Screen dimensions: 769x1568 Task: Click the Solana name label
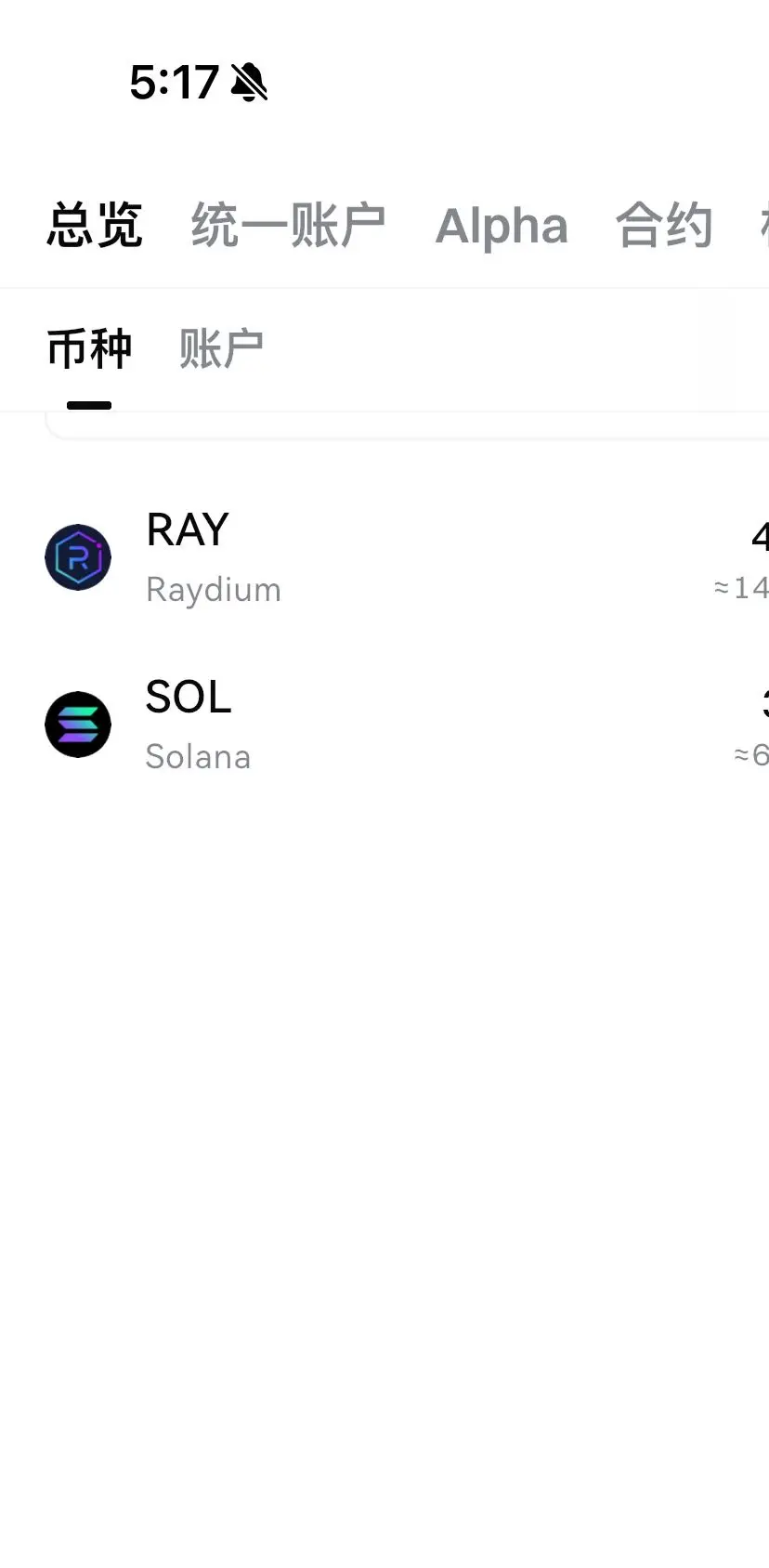click(x=198, y=757)
